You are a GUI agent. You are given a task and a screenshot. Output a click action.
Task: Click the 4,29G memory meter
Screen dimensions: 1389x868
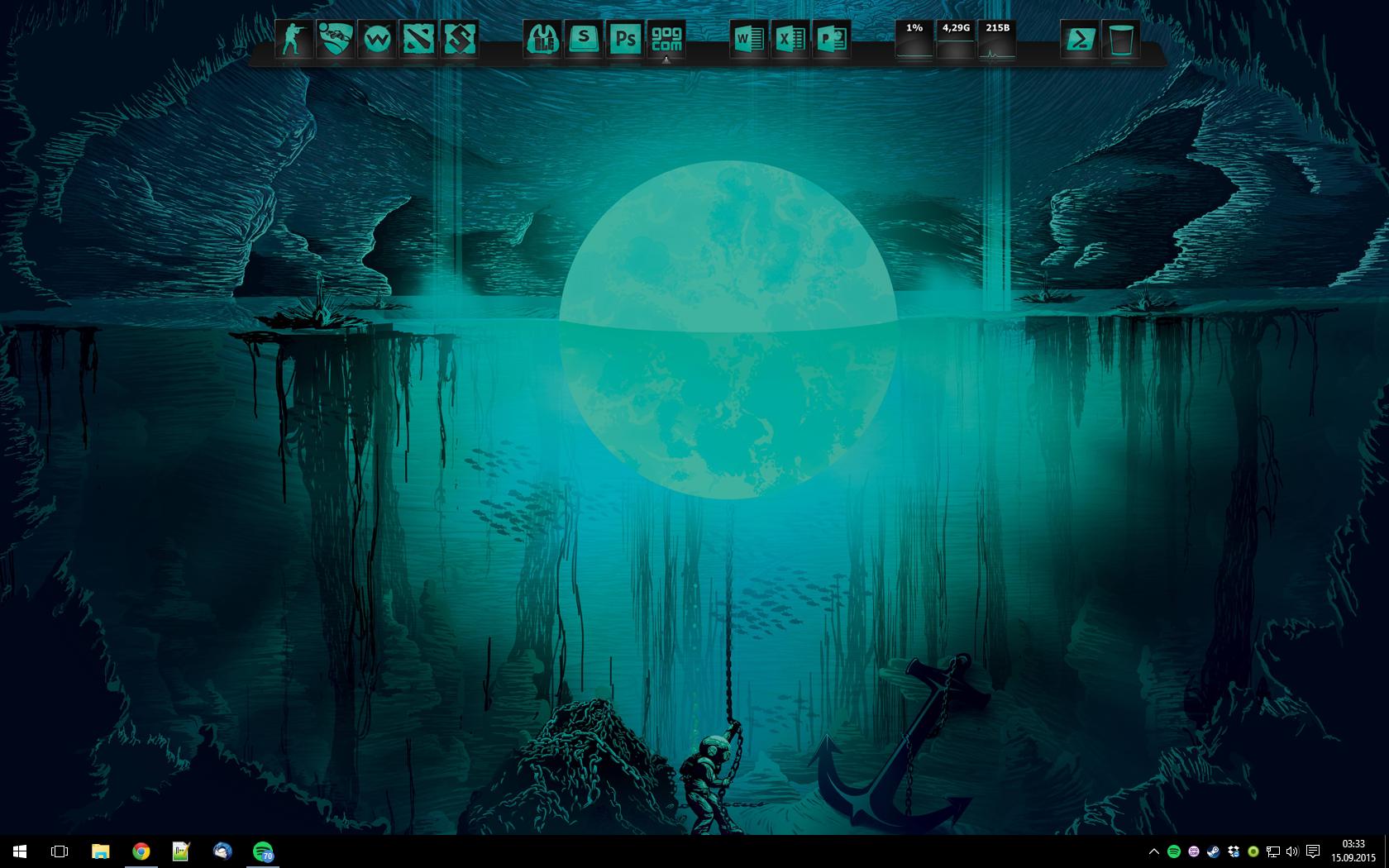[956, 39]
